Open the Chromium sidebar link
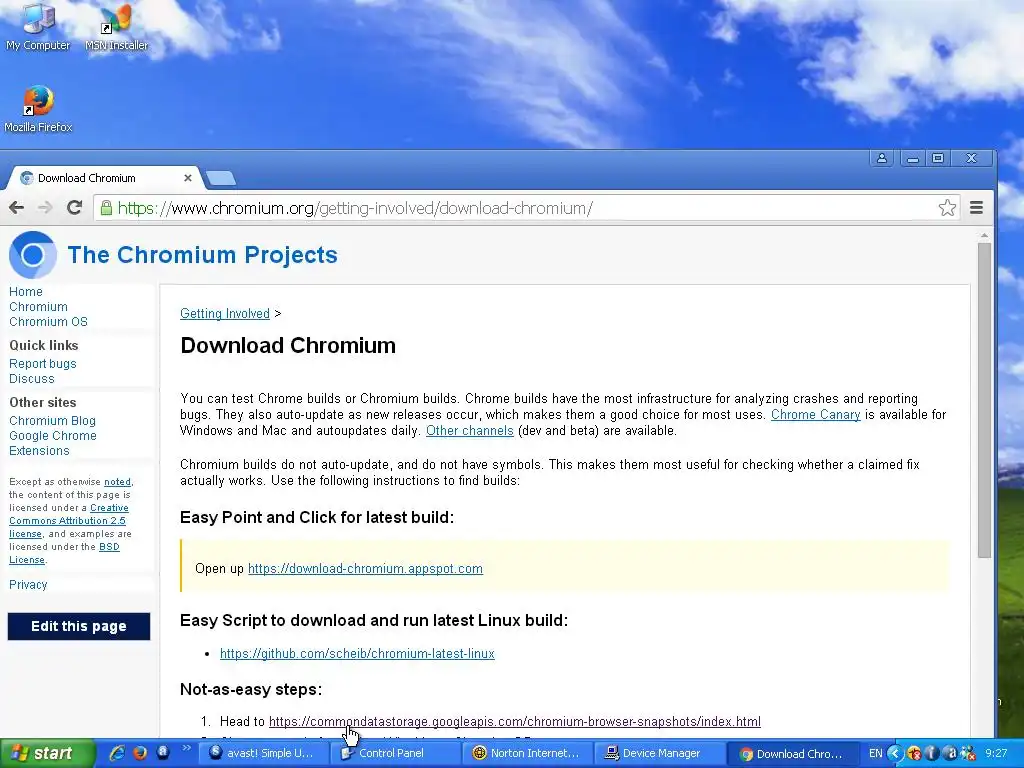The width and height of the screenshot is (1024, 768). point(38,306)
